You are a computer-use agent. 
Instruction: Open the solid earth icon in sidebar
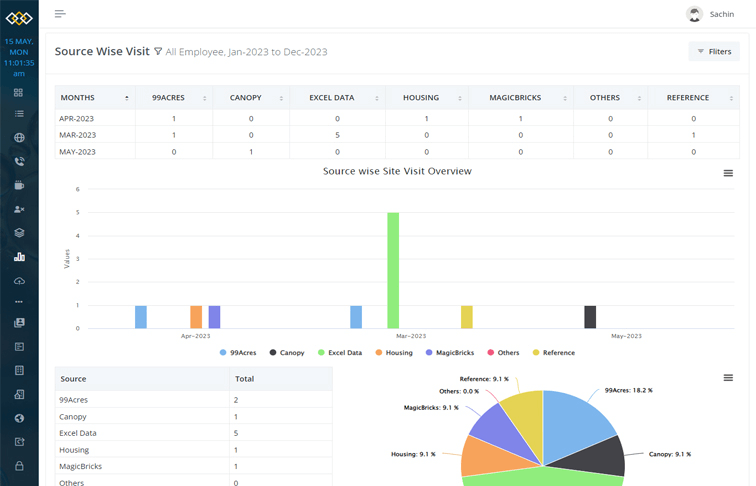(x=19, y=418)
